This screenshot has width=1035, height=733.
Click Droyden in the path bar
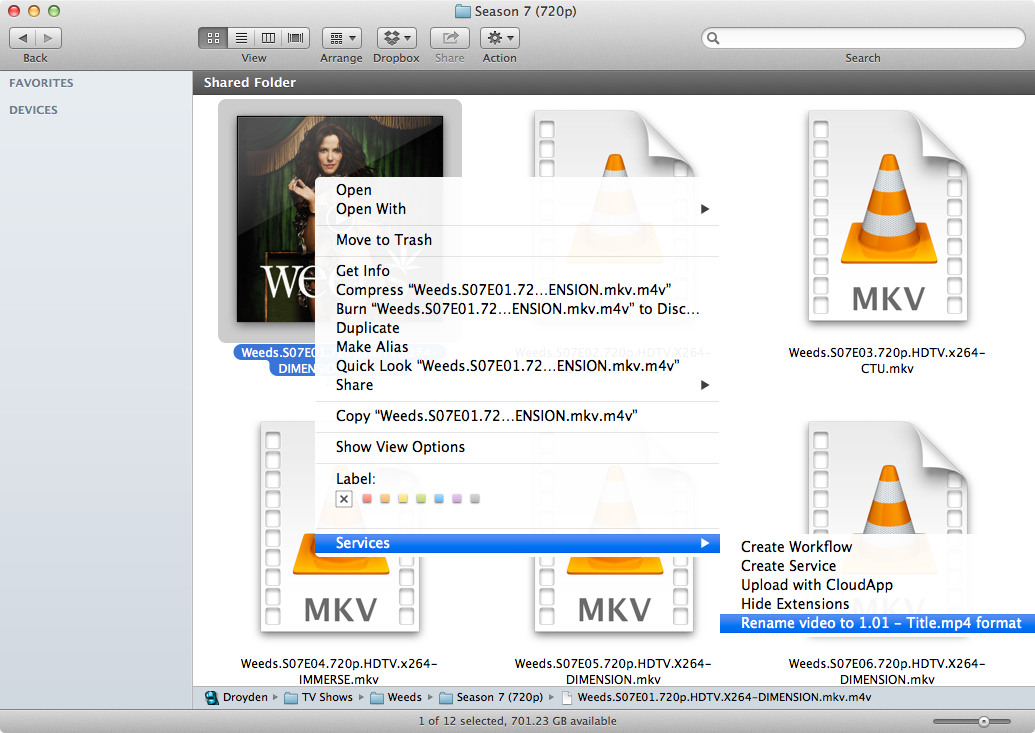click(x=236, y=697)
